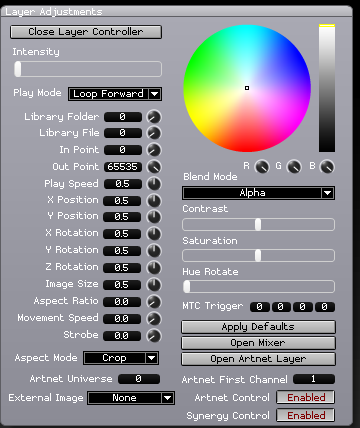Click the In Point knob
The height and width of the screenshot is (428, 360).
tap(154, 150)
